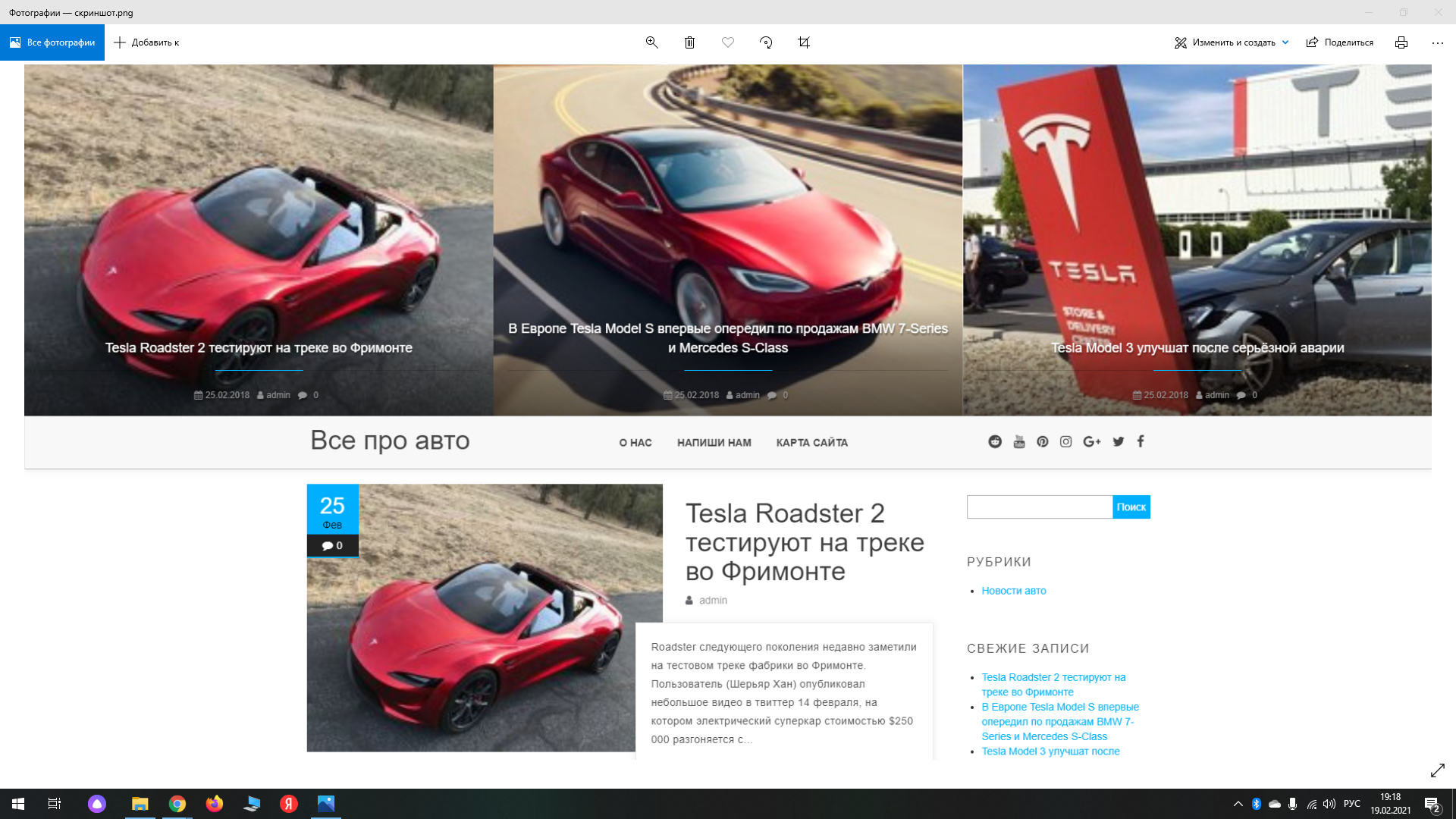The width and height of the screenshot is (1456, 819).
Task: Open the Crop tool
Action: point(804,42)
